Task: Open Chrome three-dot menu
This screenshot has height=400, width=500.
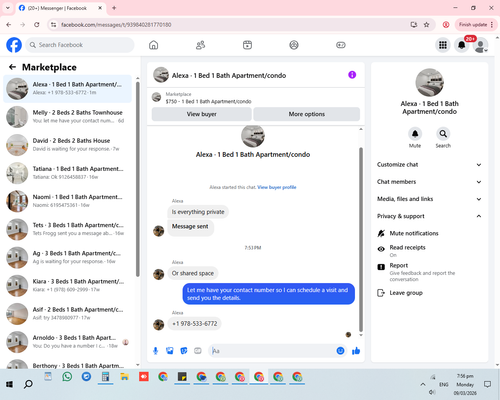Action: [x=492, y=24]
